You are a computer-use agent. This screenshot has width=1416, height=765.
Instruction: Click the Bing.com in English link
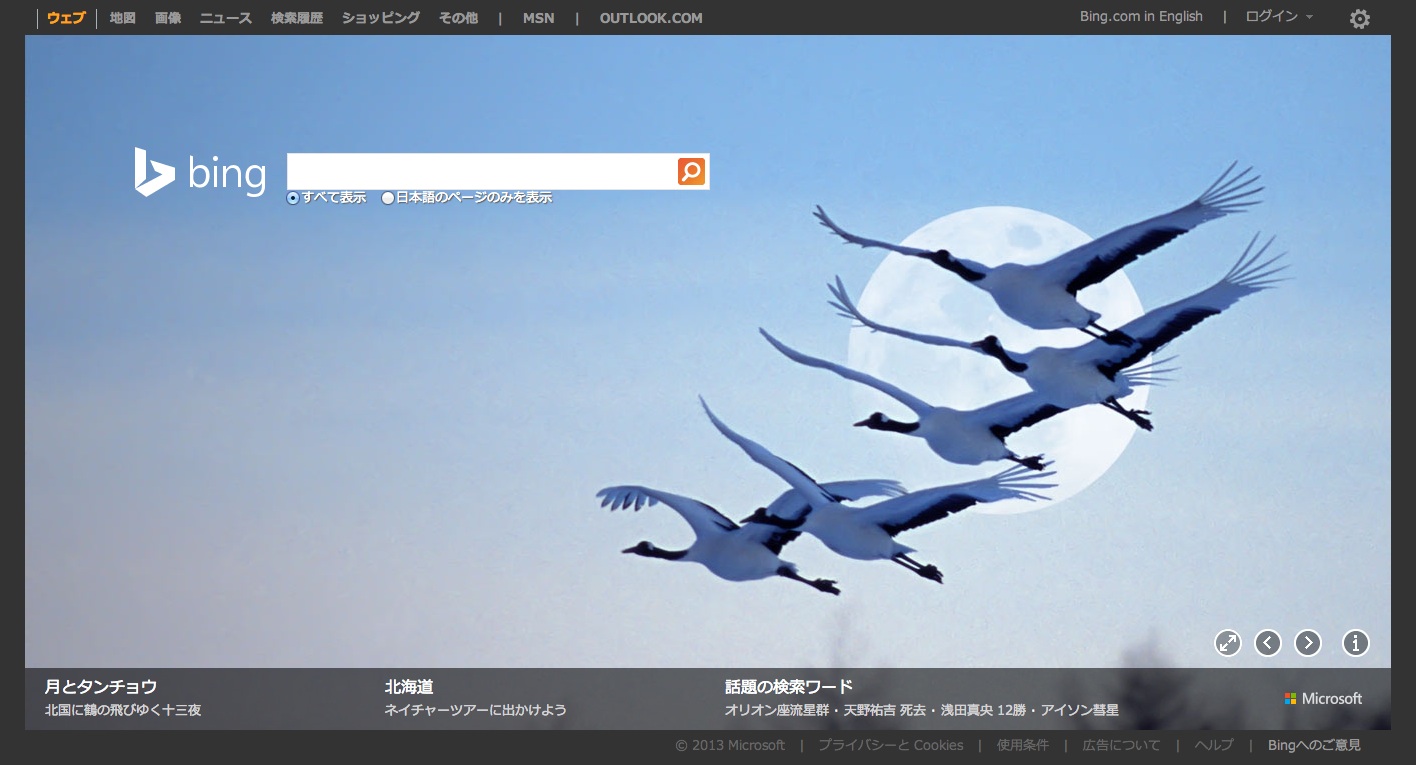coord(1141,17)
